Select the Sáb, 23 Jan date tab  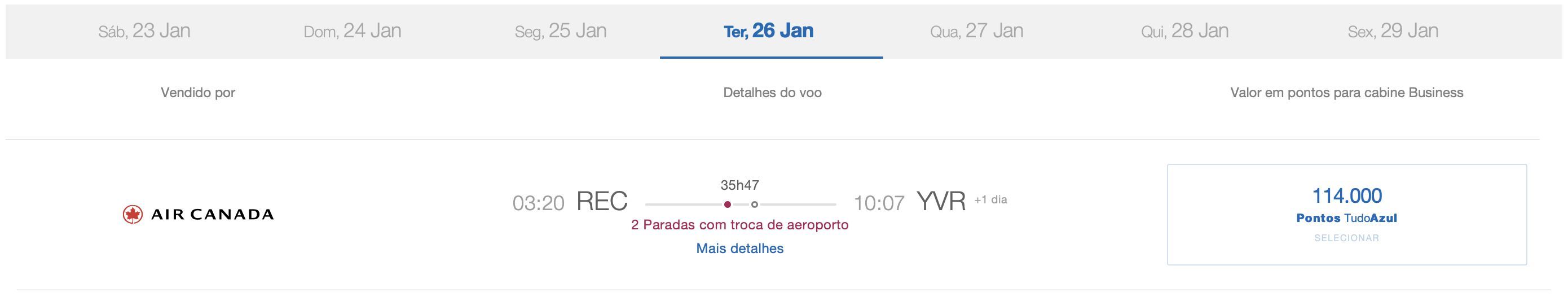click(x=144, y=31)
